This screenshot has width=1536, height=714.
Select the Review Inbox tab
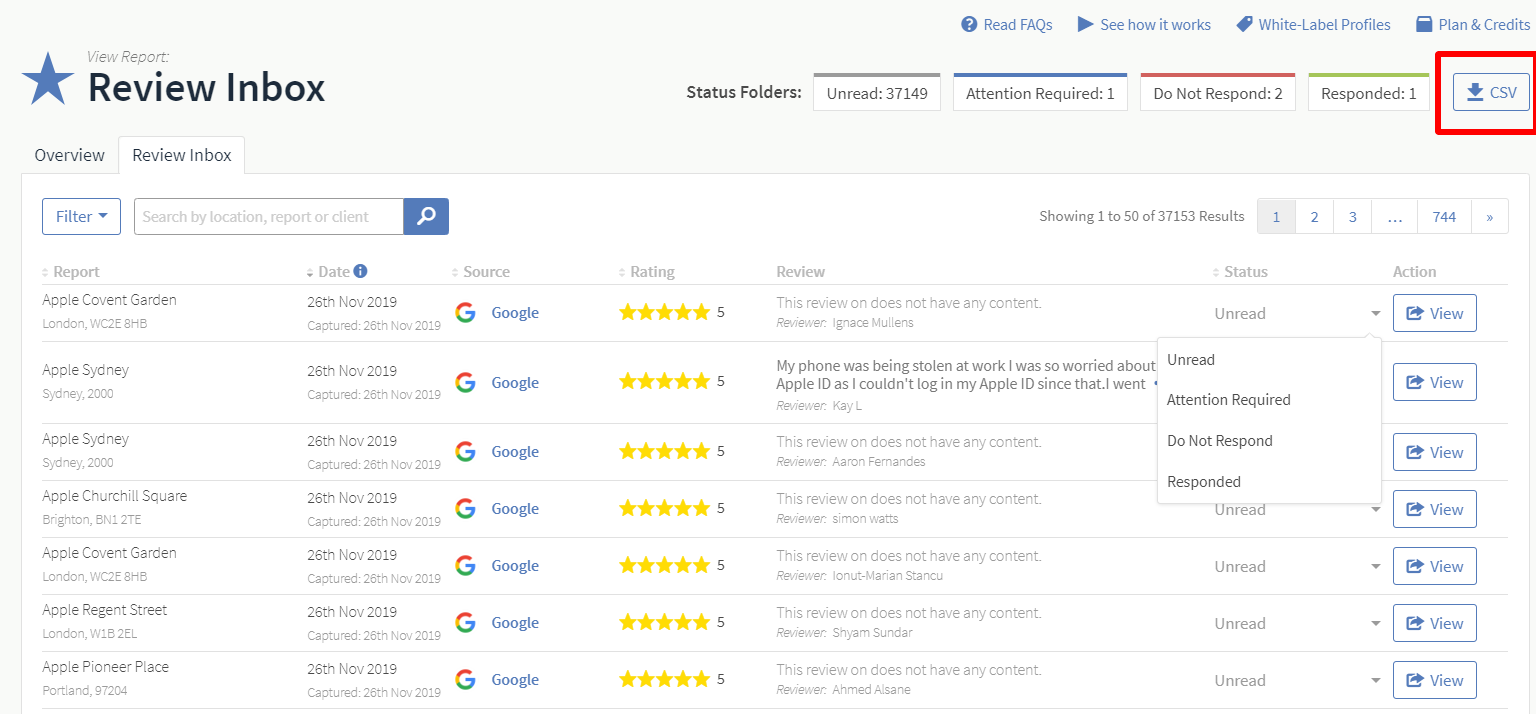coord(182,155)
